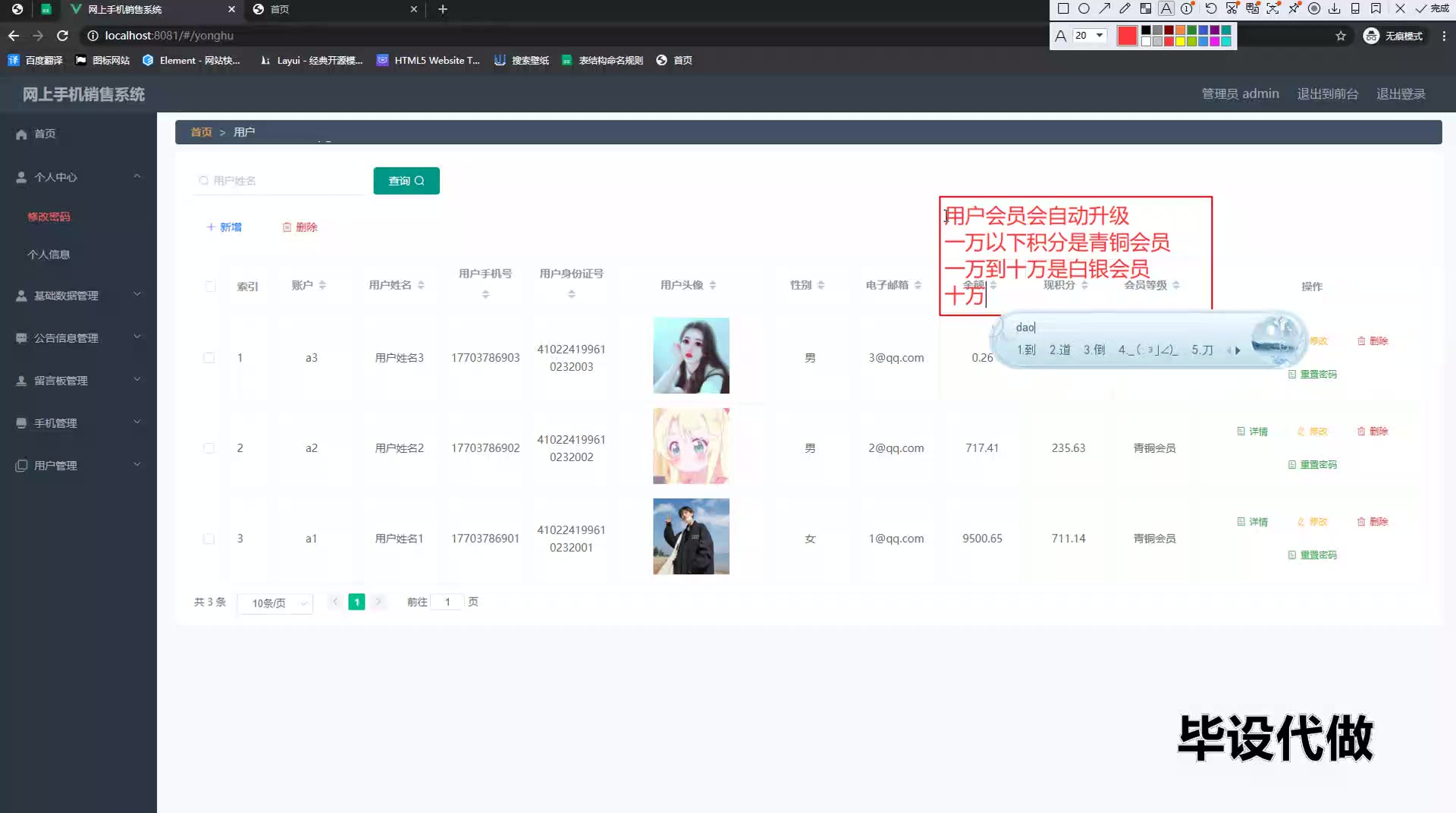Bookmark the screenshot to collection
This screenshot has width=1456, height=813.
coord(1376,9)
